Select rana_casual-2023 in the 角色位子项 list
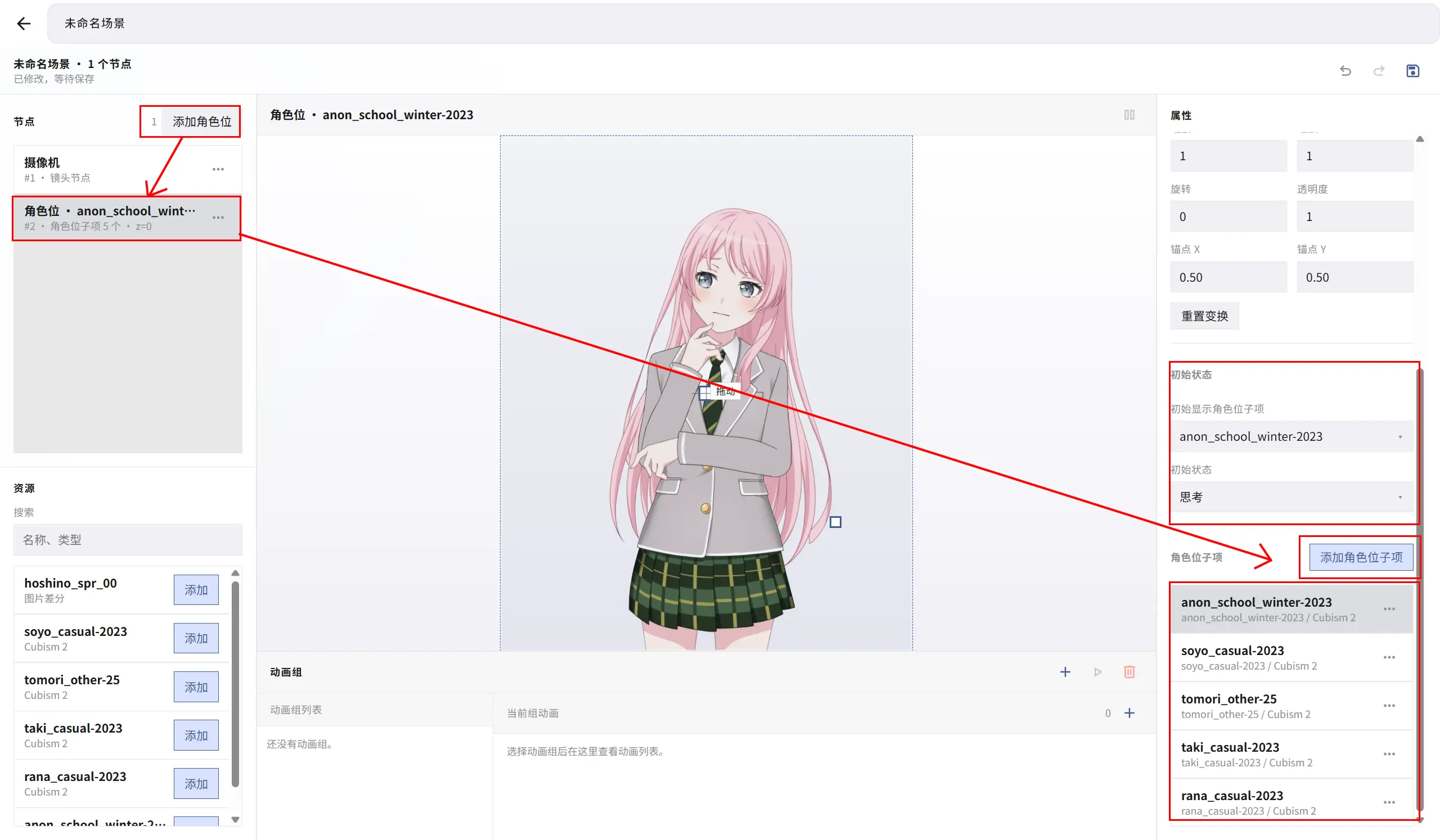Image resolution: width=1440 pixels, height=840 pixels. pyautogui.click(x=1291, y=803)
